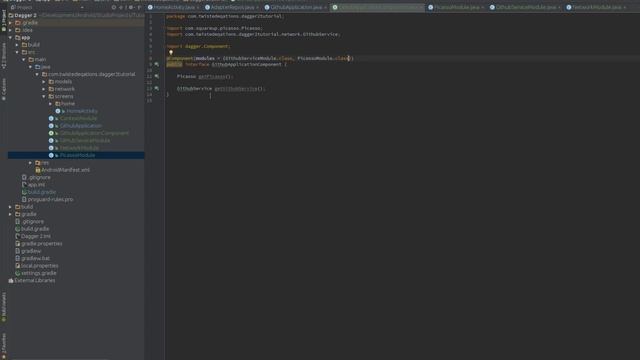Click the models package folder icon

tap(51, 82)
